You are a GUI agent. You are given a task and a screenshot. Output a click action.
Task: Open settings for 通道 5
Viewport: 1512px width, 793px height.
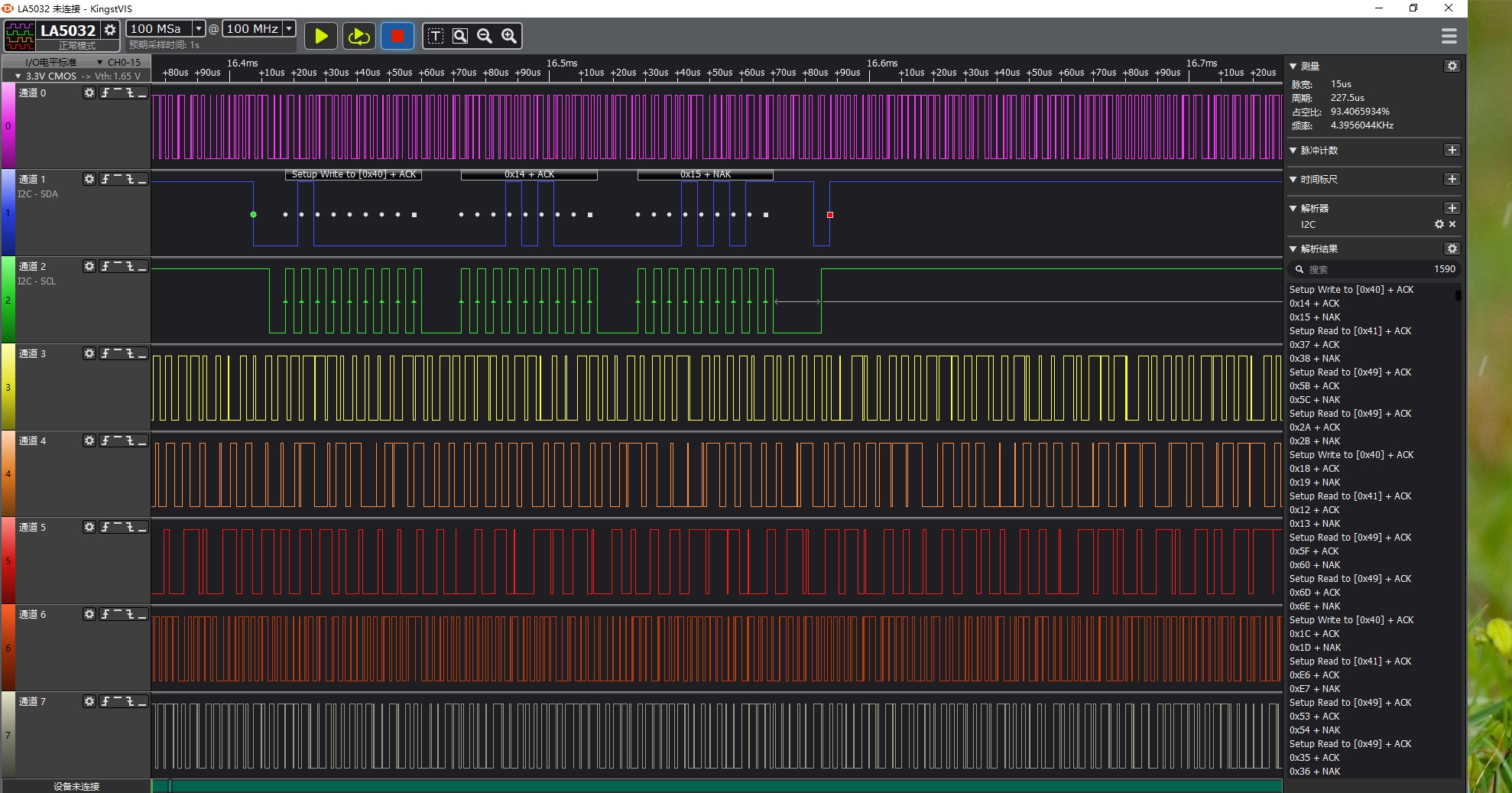pos(89,527)
